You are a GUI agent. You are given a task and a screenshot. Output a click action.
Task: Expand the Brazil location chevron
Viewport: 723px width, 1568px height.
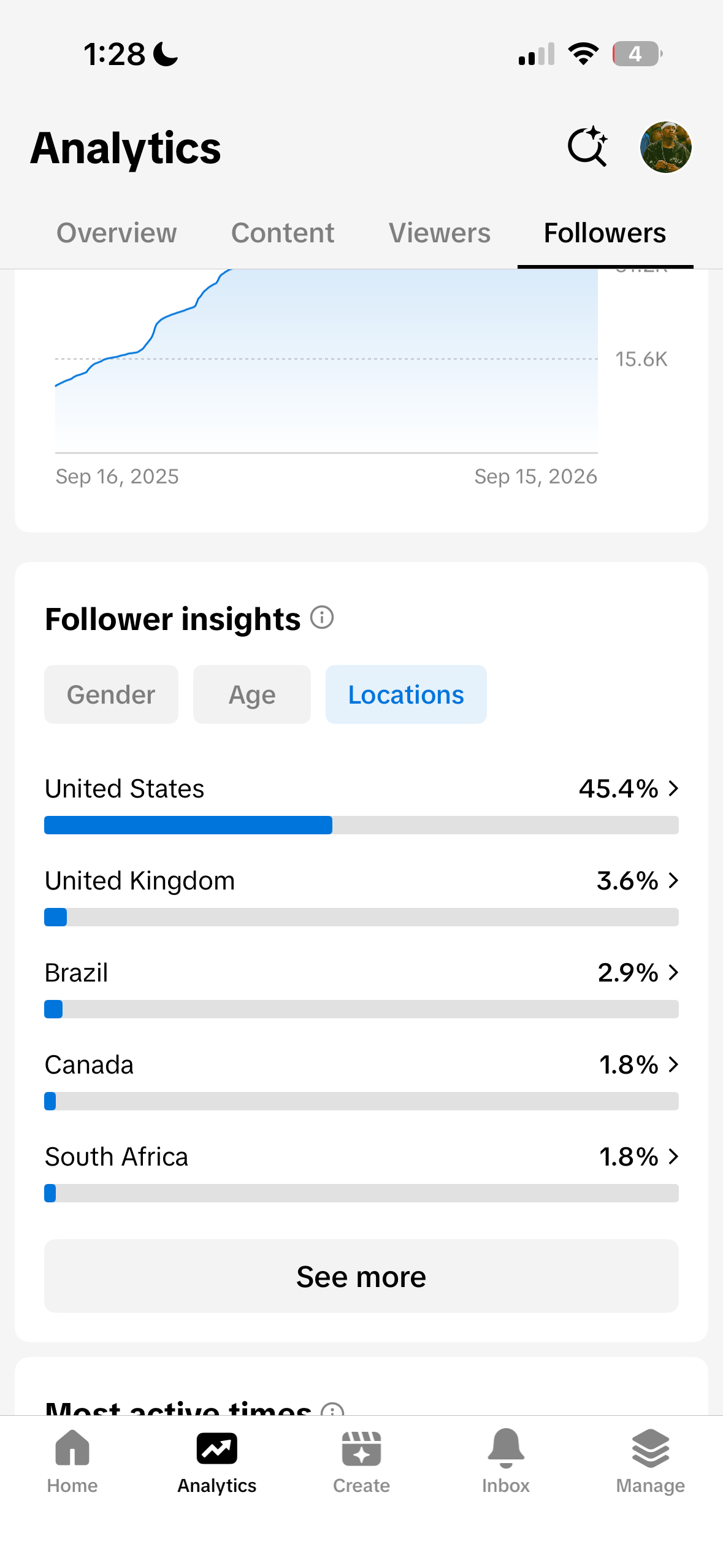tap(673, 972)
